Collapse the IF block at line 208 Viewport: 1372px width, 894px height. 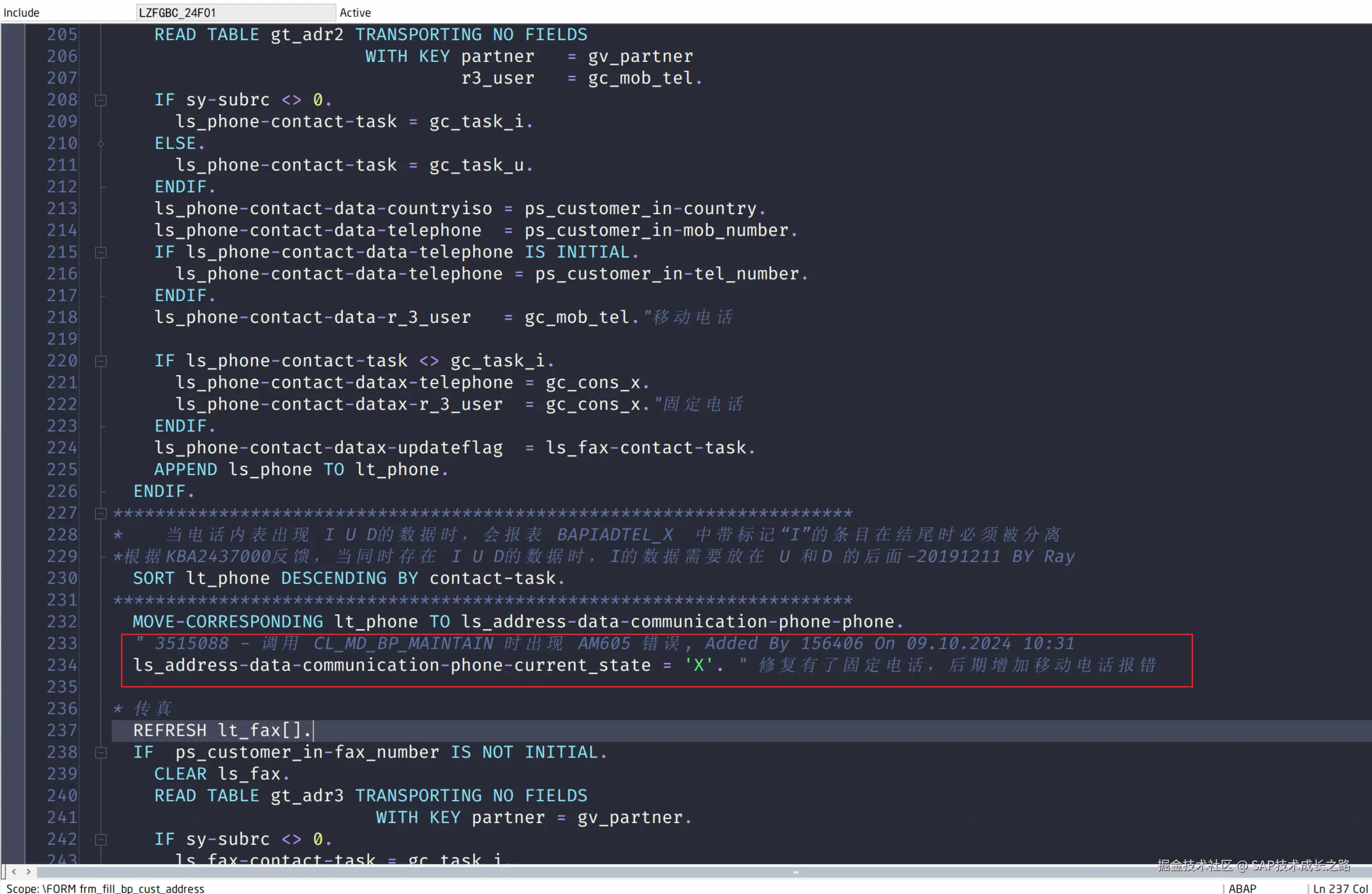tap(101, 100)
